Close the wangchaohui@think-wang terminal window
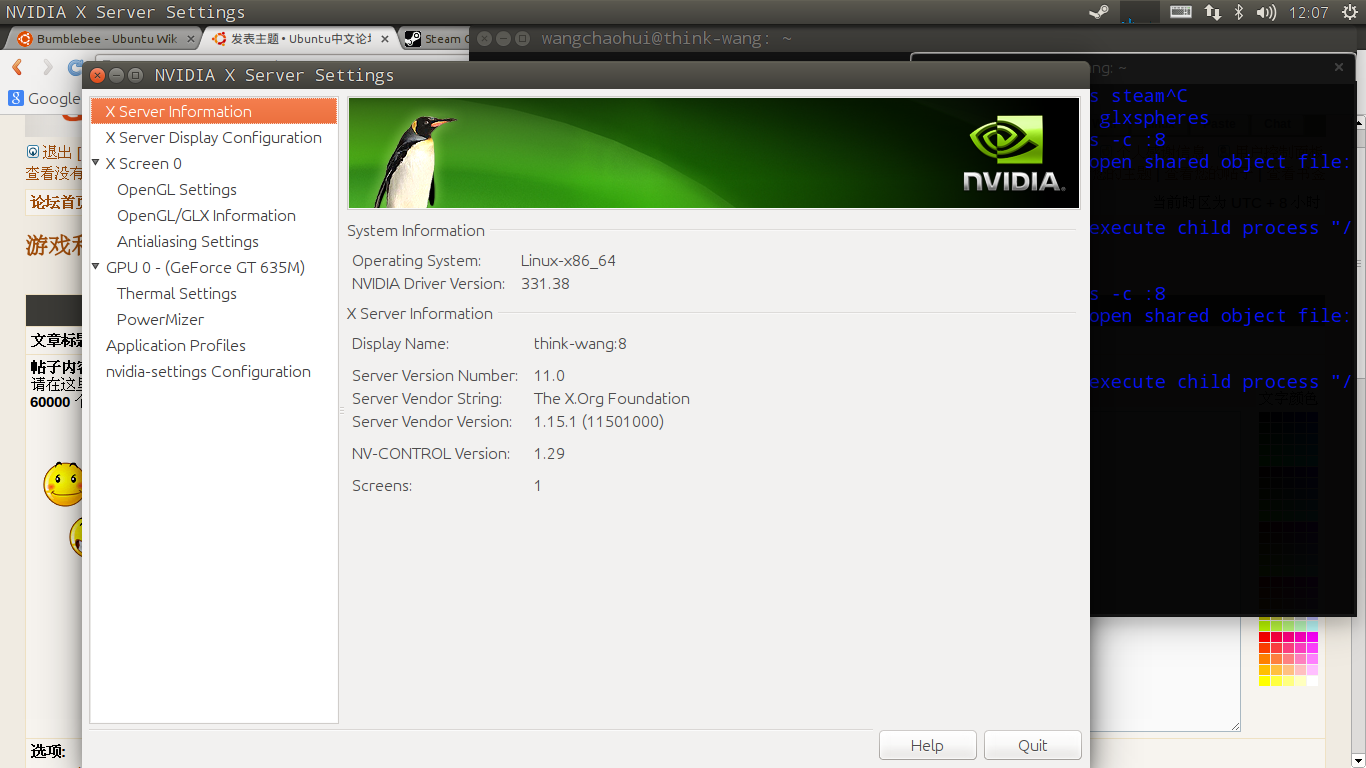 pyautogui.click(x=484, y=38)
